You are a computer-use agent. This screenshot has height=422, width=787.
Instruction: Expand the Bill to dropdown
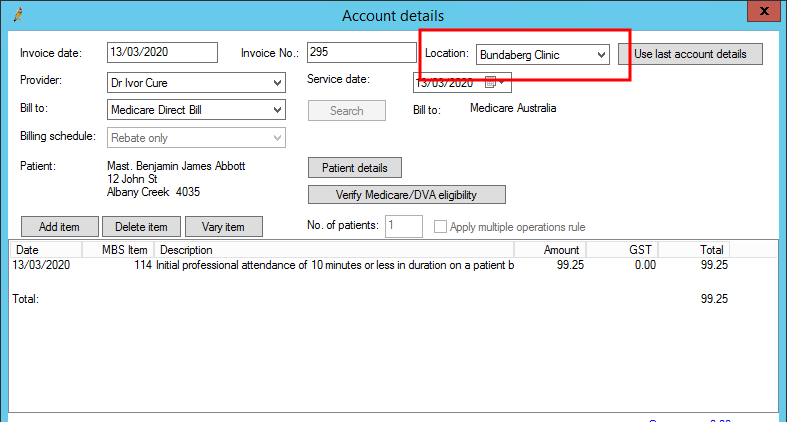[x=277, y=109]
